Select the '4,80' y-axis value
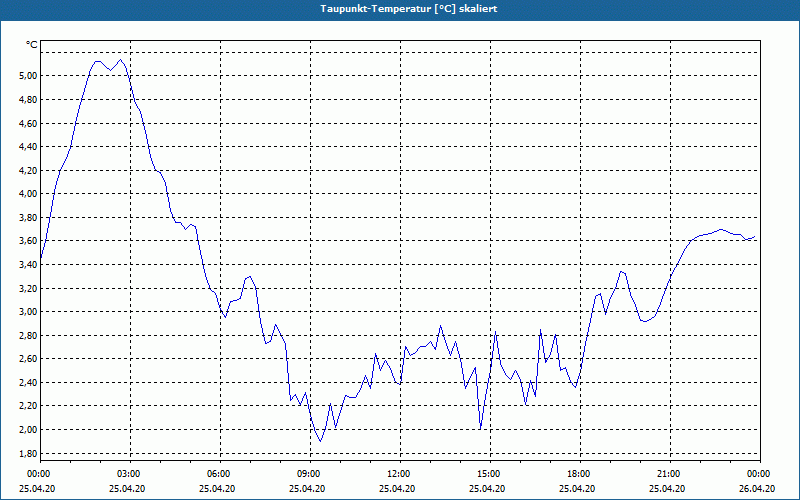The image size is (800, 500). point(28,99)
